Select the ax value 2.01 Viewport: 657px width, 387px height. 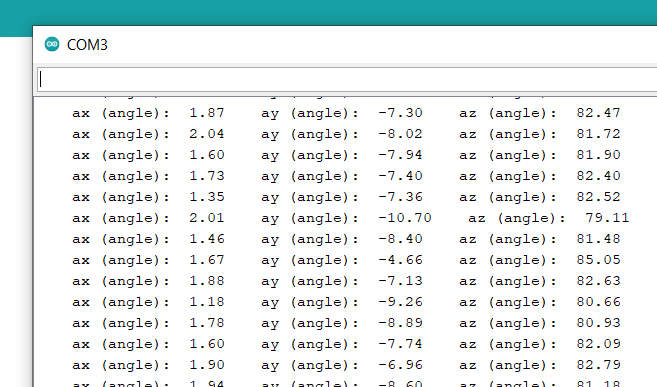pos(207,218)
